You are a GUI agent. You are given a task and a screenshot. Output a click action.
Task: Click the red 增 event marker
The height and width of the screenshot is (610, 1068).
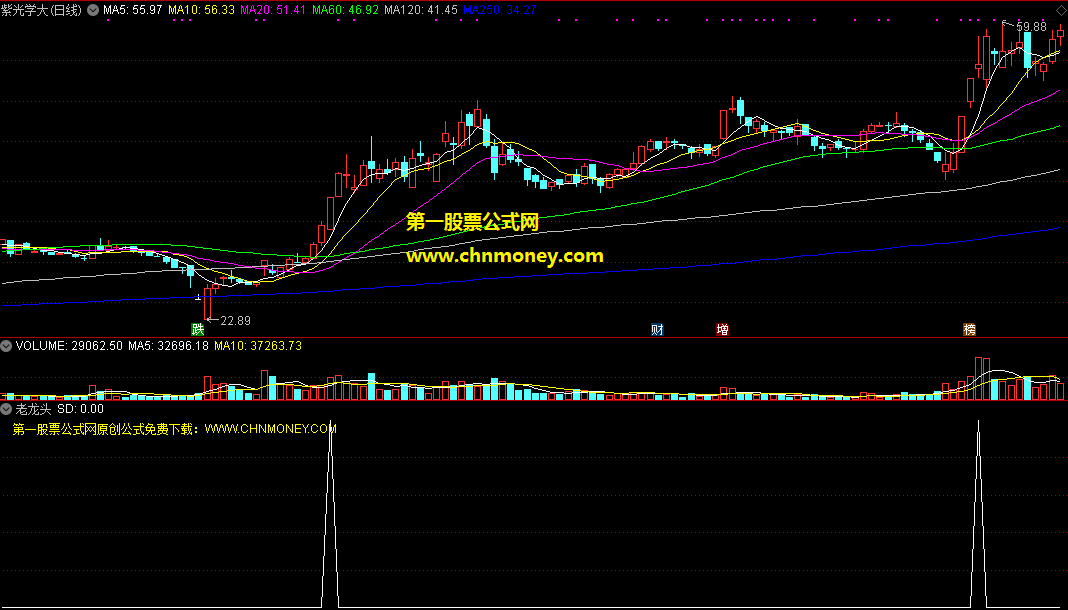pyautogui.click(x=722, y=329)
